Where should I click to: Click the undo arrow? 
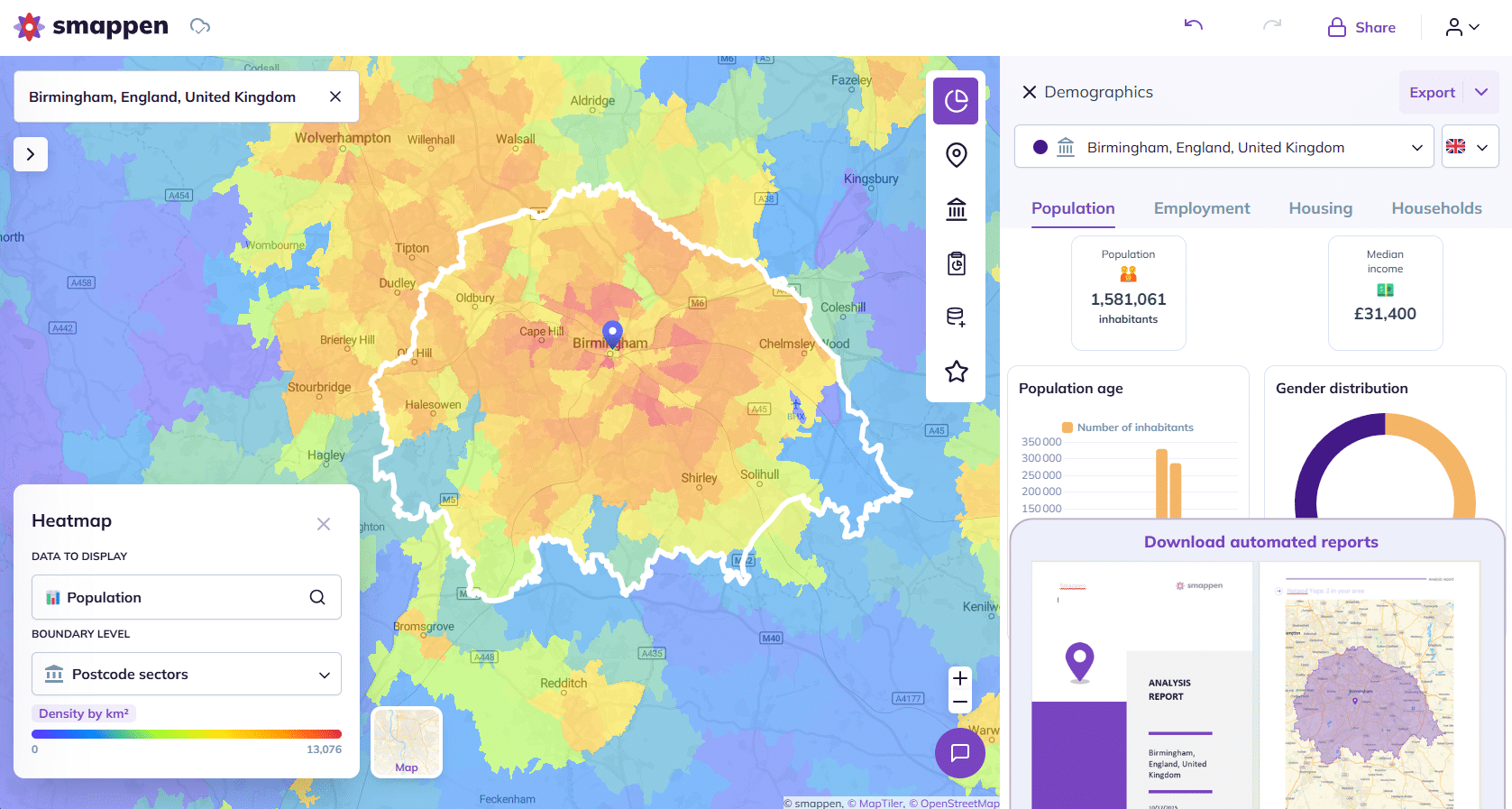(1194, 26)
